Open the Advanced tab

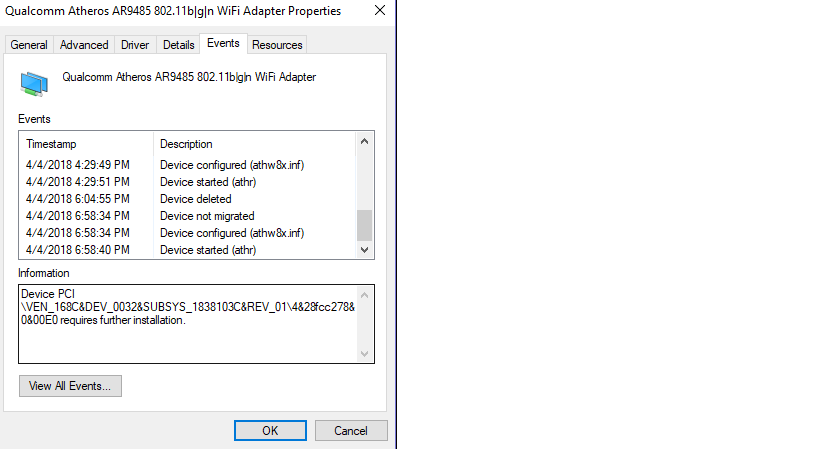coord(84,45)
